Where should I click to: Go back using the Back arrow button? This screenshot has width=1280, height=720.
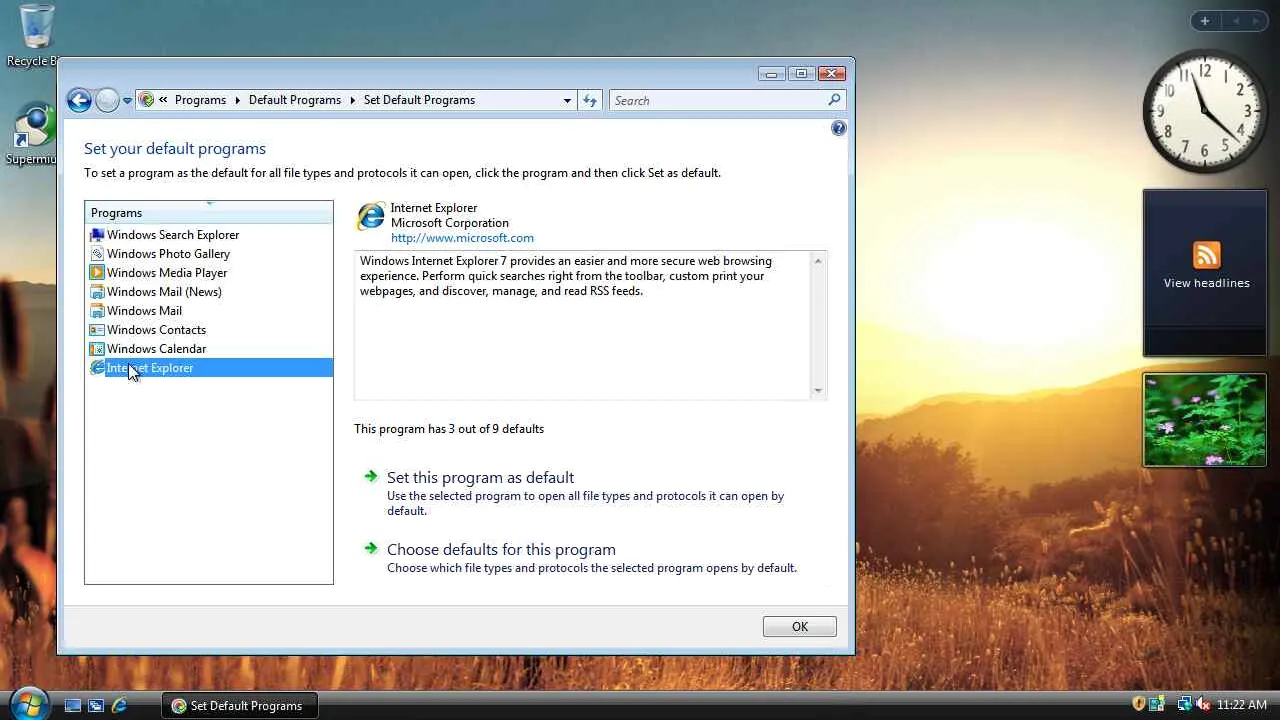point(79,100)
